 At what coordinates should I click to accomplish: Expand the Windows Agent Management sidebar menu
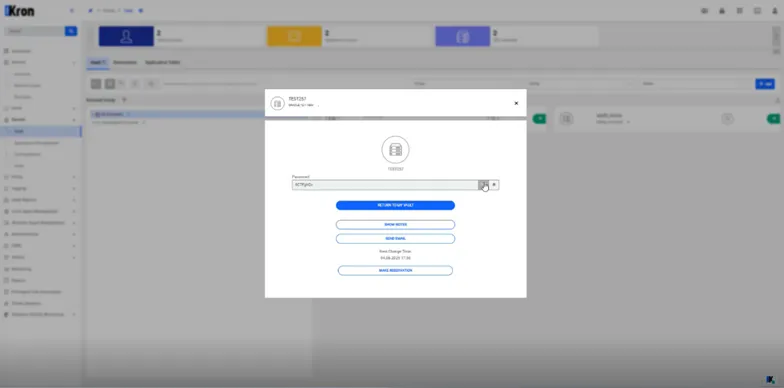[x=40, y=223]
